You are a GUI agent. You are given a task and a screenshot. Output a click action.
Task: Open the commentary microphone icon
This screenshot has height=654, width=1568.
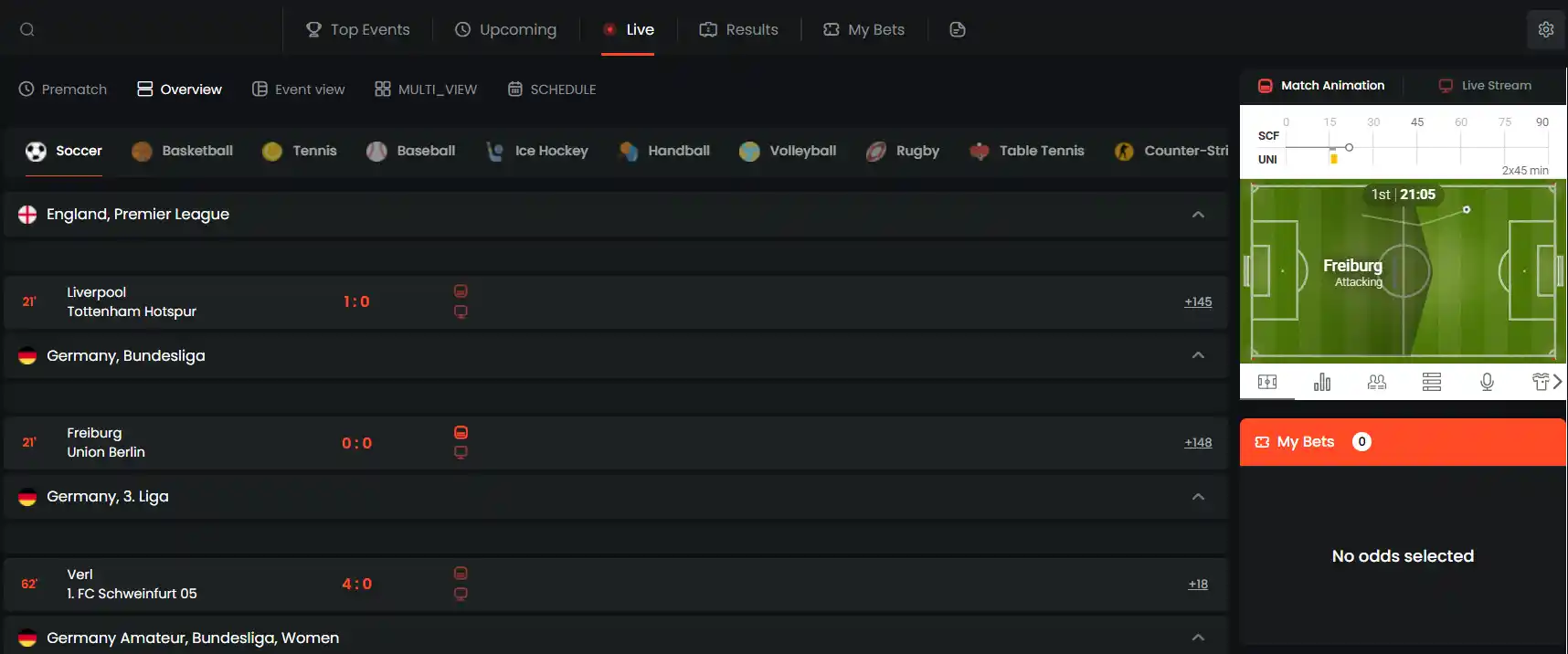(x=1487, y=382)
